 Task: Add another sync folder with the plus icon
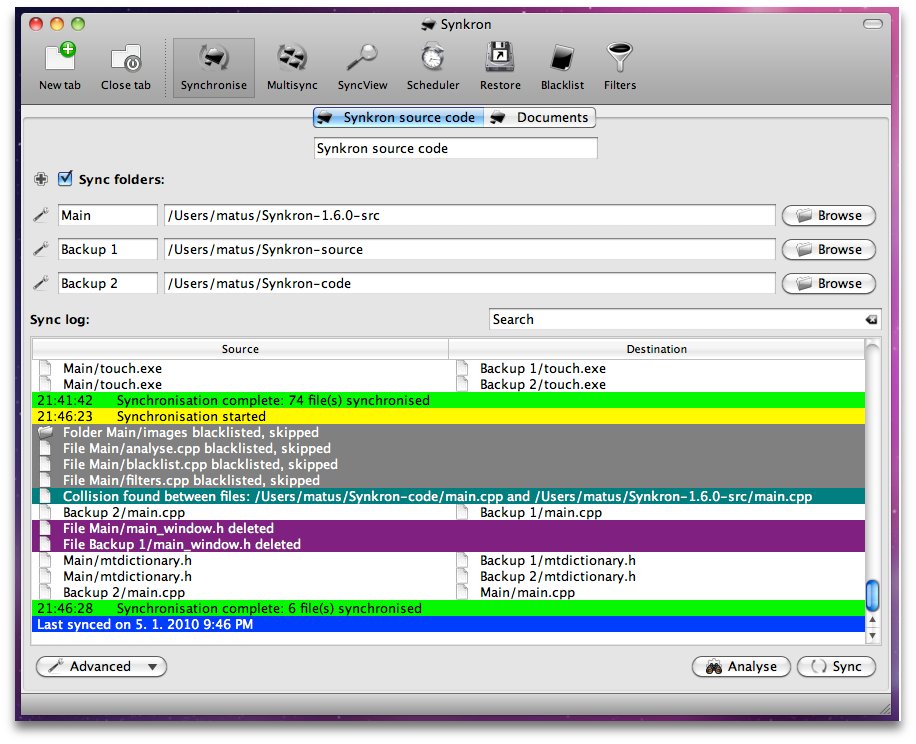tap(40, 178)
